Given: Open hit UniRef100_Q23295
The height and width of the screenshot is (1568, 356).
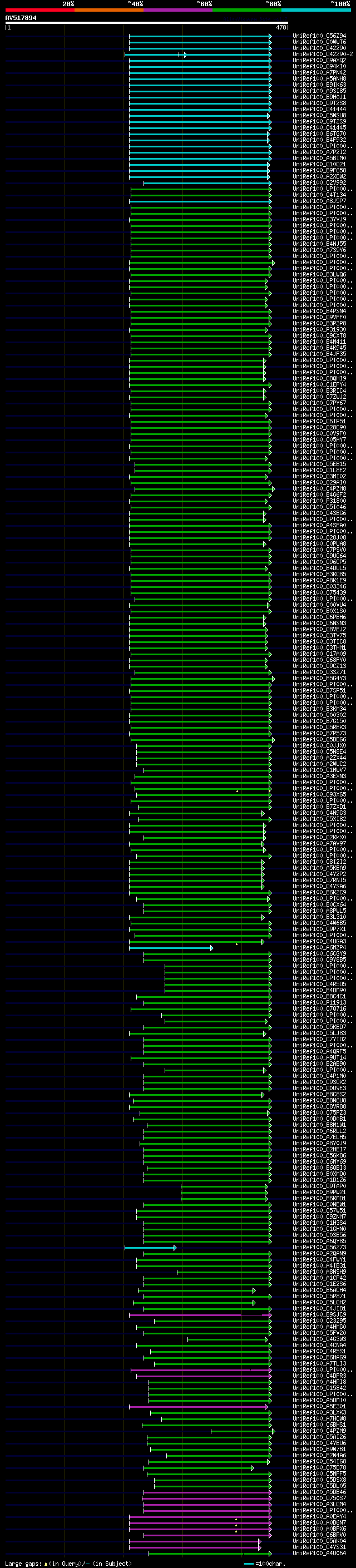Looking at the screenshot, I should coord(319,1320).
